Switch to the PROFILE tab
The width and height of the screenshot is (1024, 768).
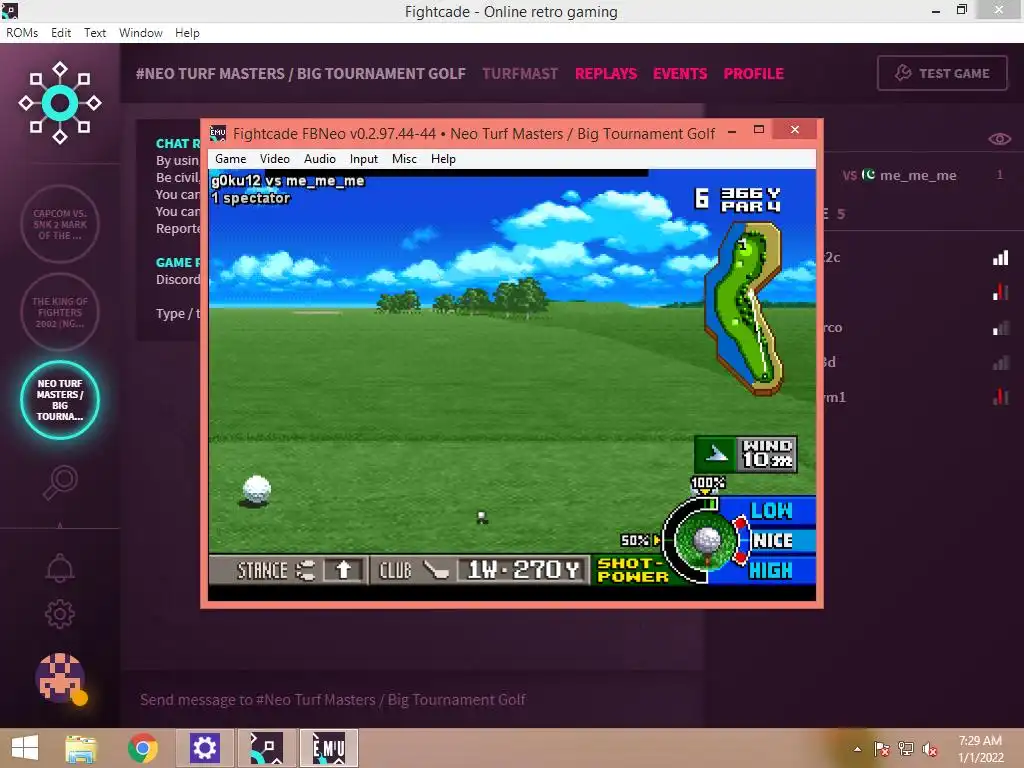pyautogui.click(x=753, y=74)
